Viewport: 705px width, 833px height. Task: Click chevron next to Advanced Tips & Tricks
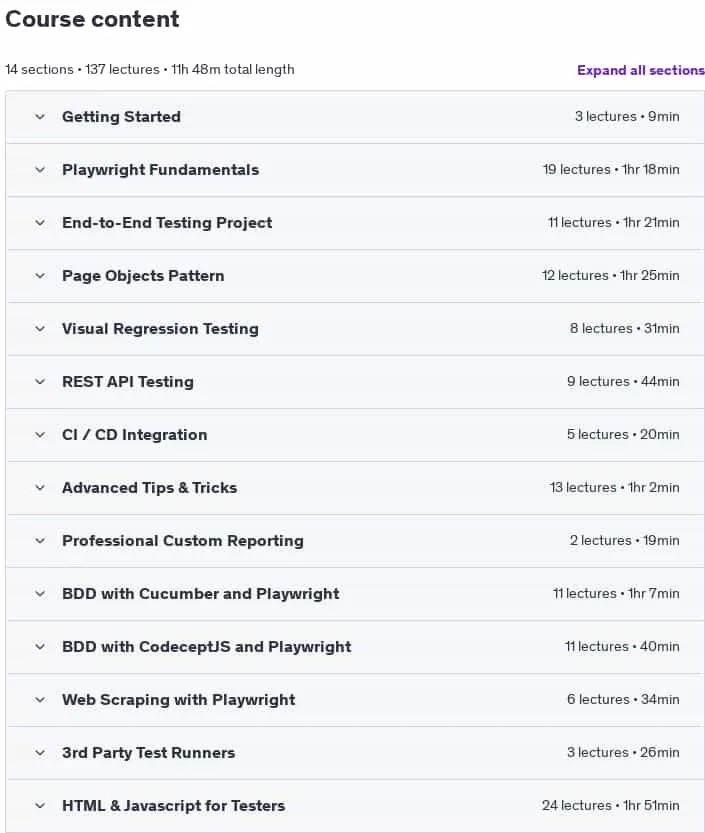[40, 488]
